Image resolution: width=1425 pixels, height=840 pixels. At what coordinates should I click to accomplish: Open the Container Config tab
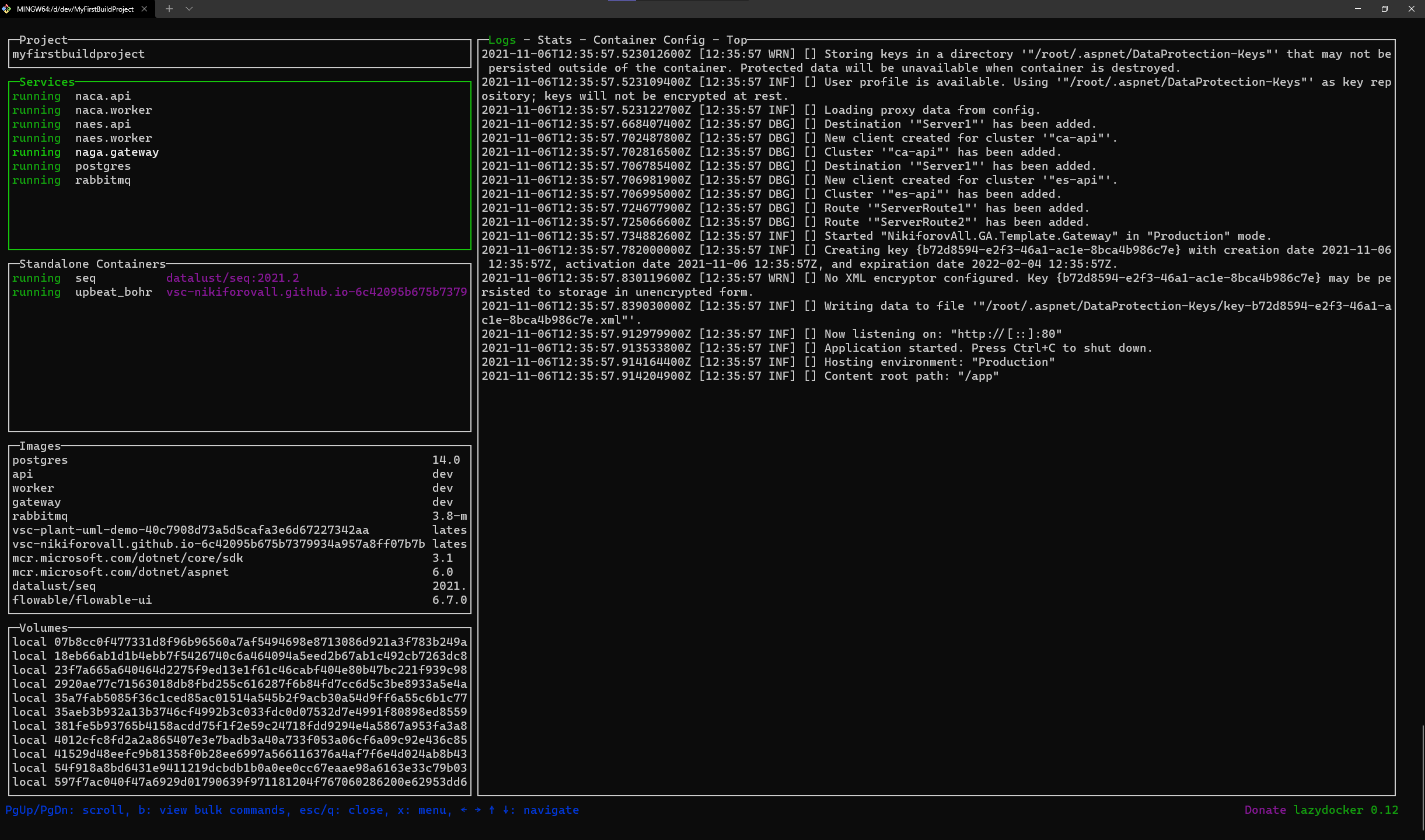click(649, 40)
